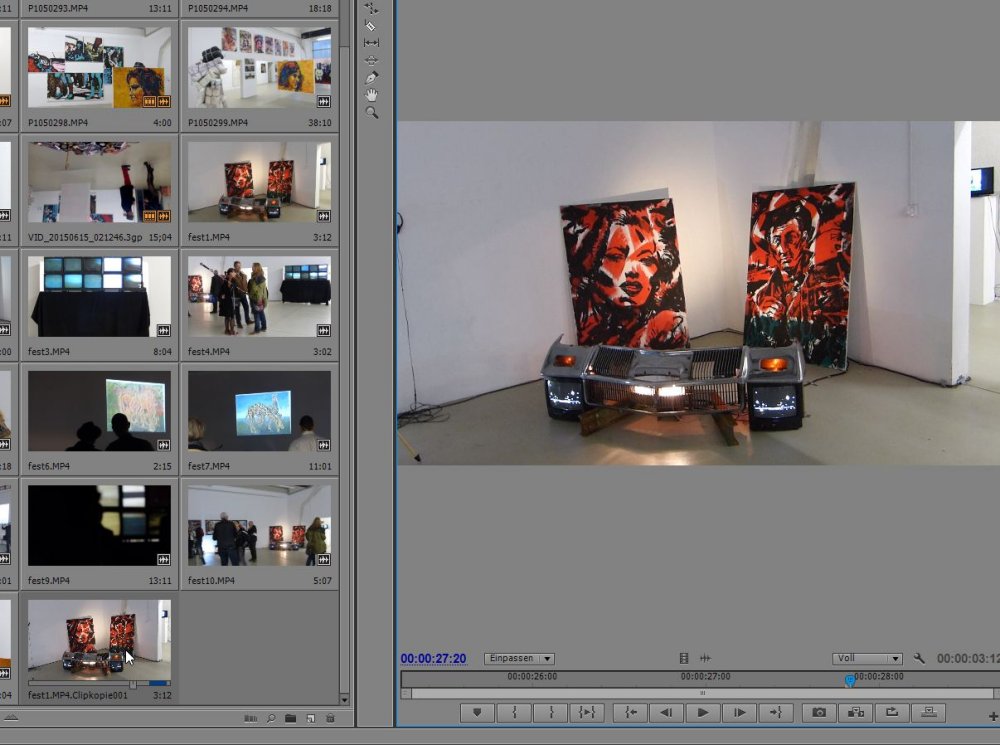Image resolution: width=1000 pixels, height=745 pixels.
Task: Click the Go to In point button
Action: [x=630, y=712]
